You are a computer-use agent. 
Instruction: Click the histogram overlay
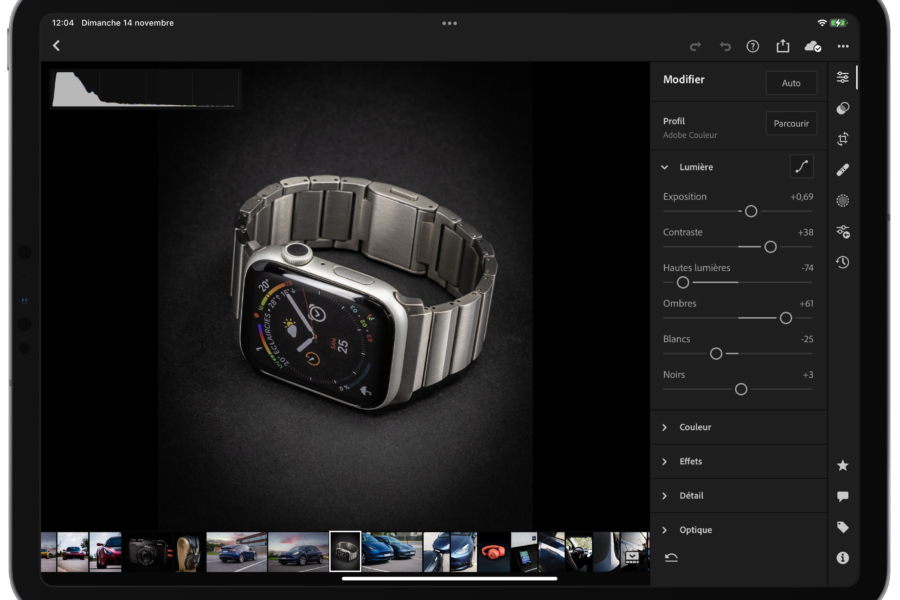coord(145,88)
